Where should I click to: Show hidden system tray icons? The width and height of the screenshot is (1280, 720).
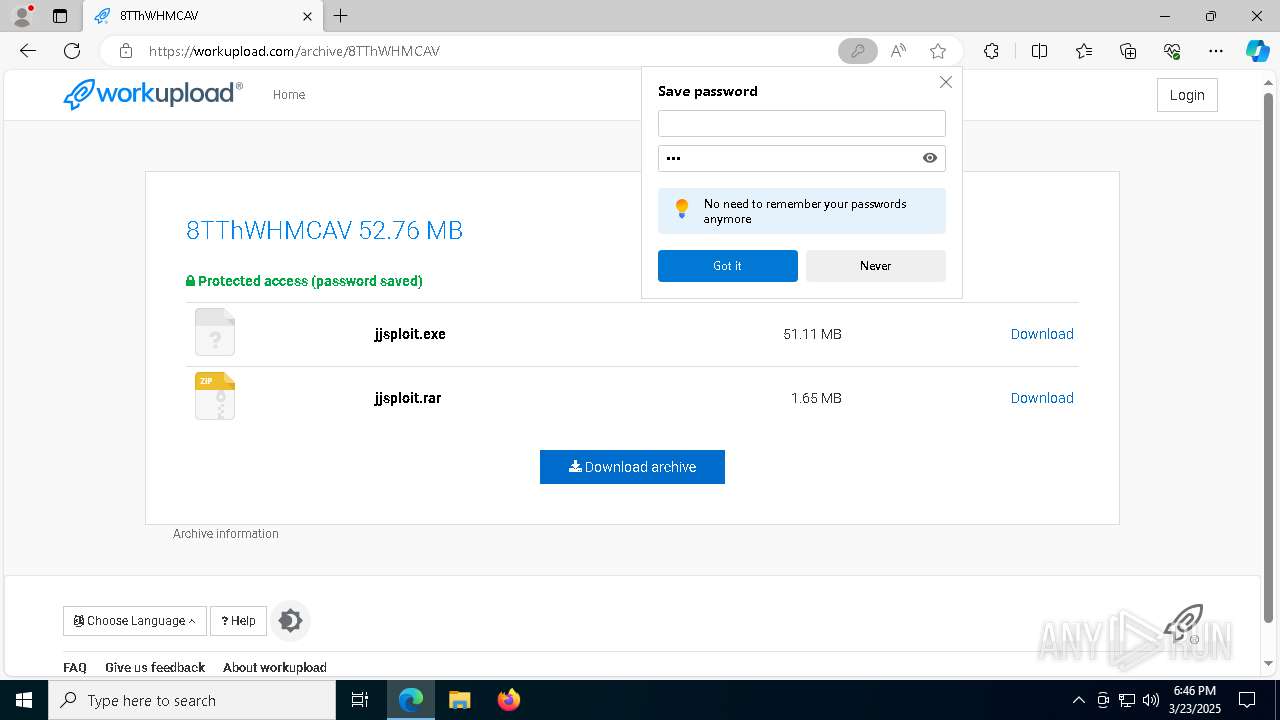point(1078,700)
